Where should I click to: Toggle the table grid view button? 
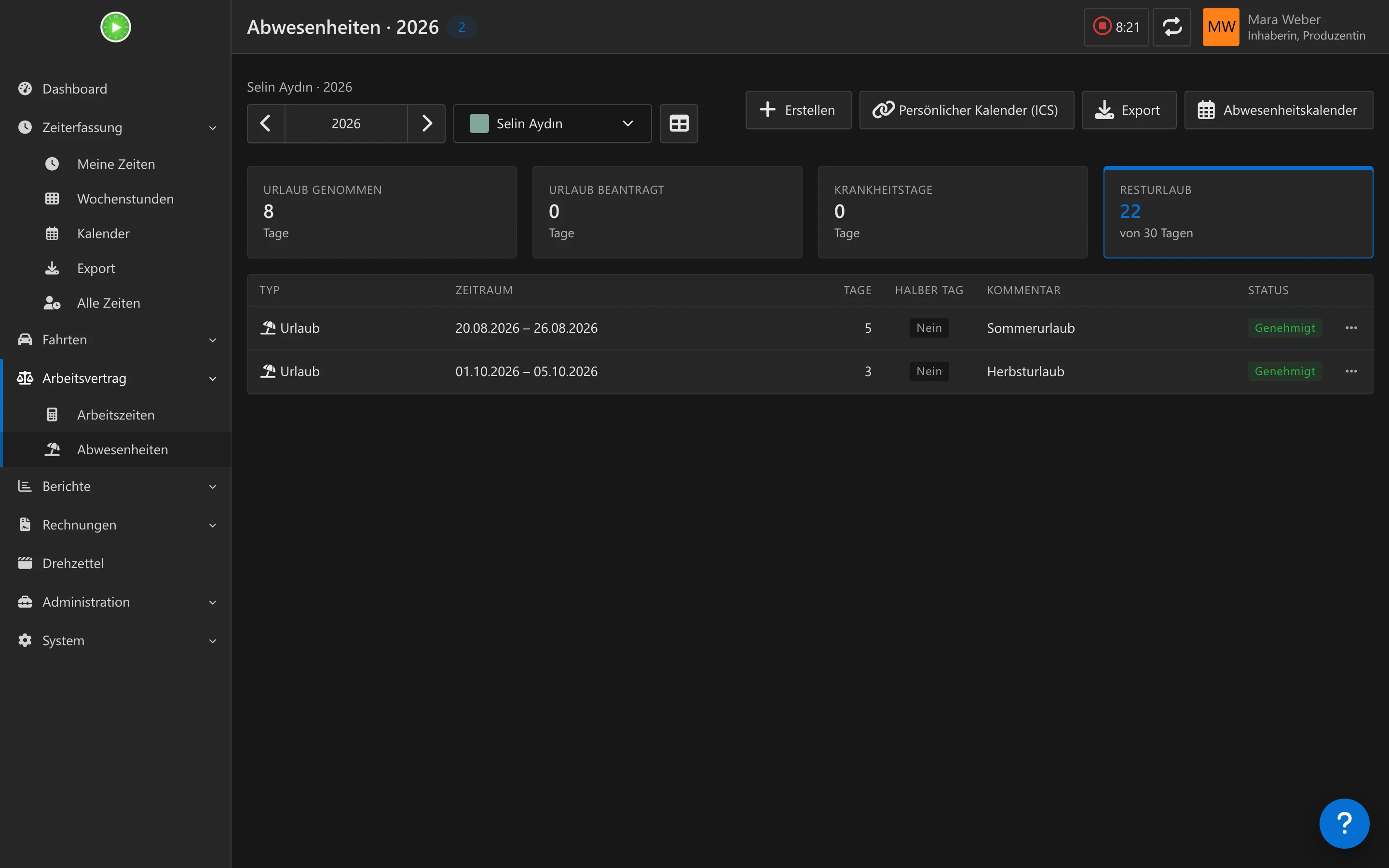tap(679, 123)
